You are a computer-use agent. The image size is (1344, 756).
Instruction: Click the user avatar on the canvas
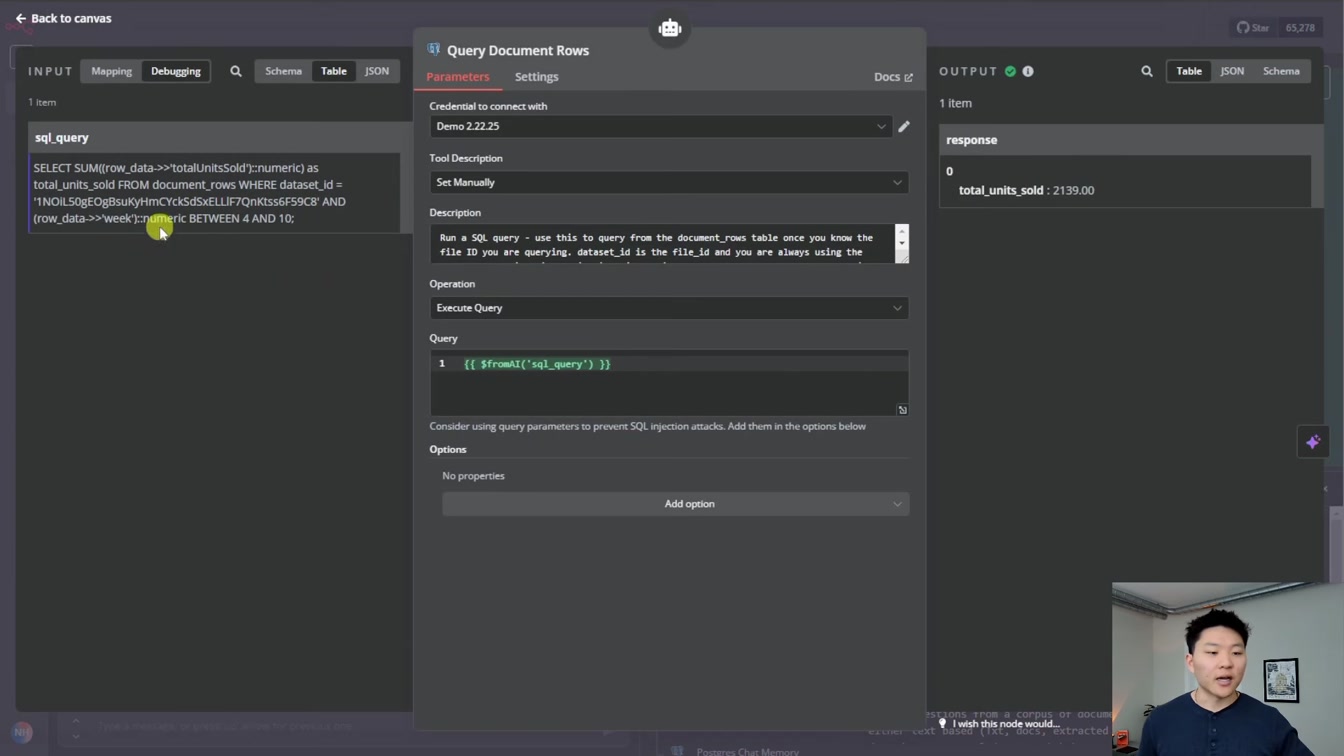coord(22,732)
